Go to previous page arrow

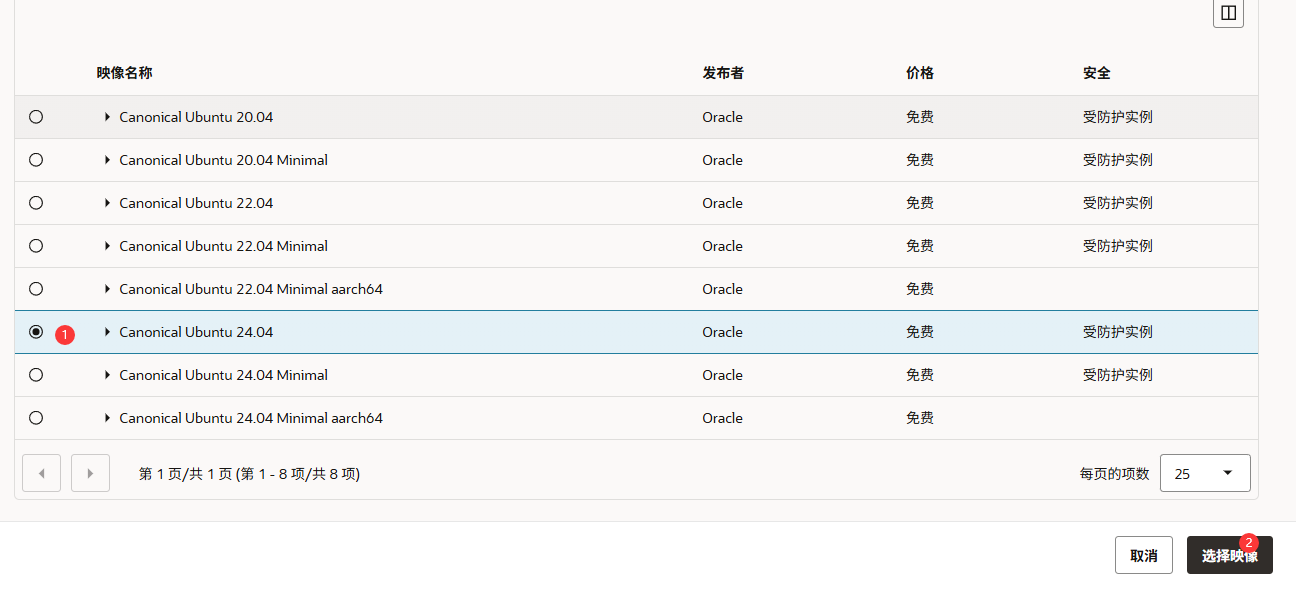41,473
